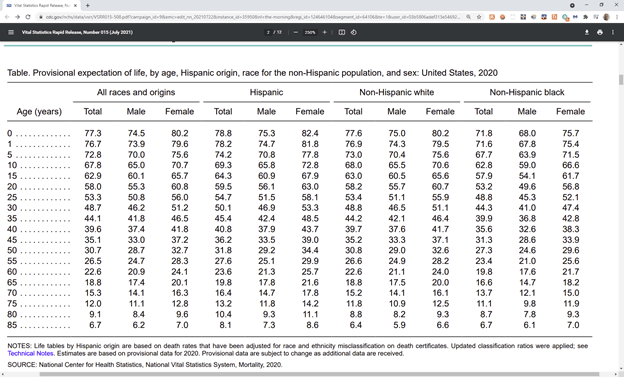The image size is (624, 377).
Task: Click the address bar zoom magnifier icon
Action: coord(468,17)
